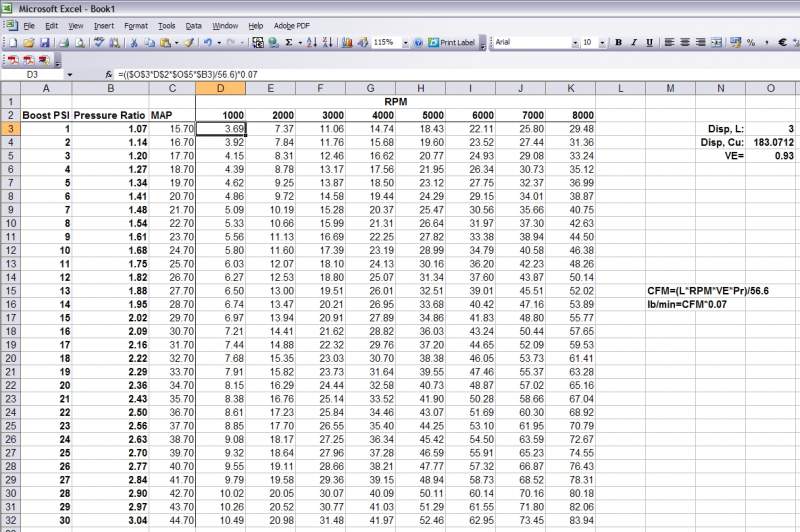This screenshot has height=532, width=800.
Task: Click the Save icon in toolbar
Action: 44,43
